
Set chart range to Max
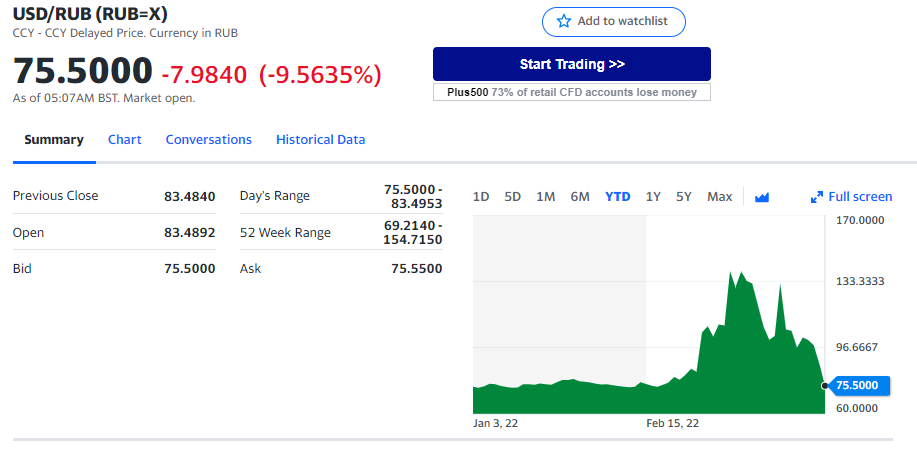(719, 197)
